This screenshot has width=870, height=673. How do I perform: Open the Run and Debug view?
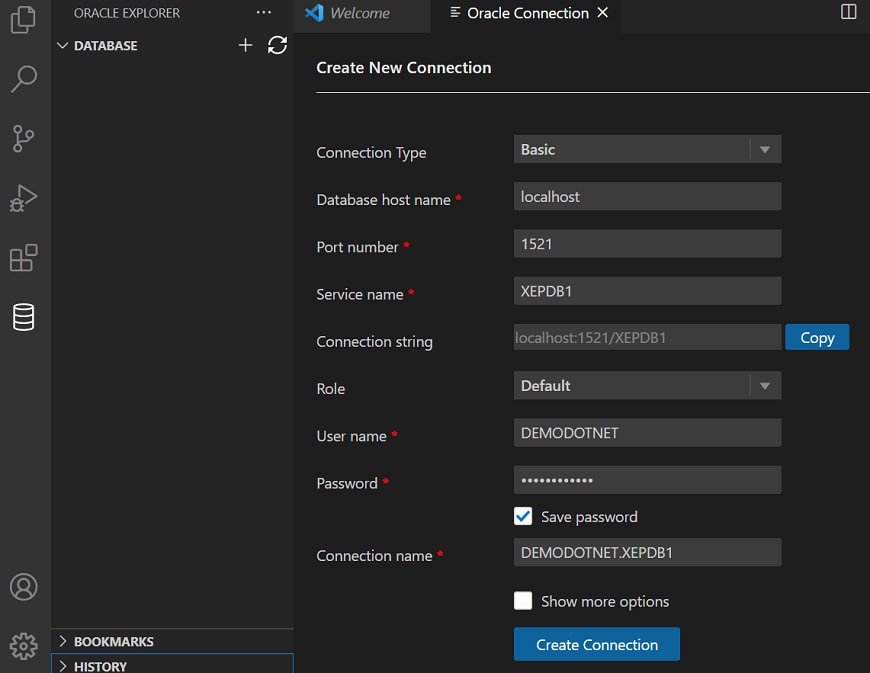[23, 198]
